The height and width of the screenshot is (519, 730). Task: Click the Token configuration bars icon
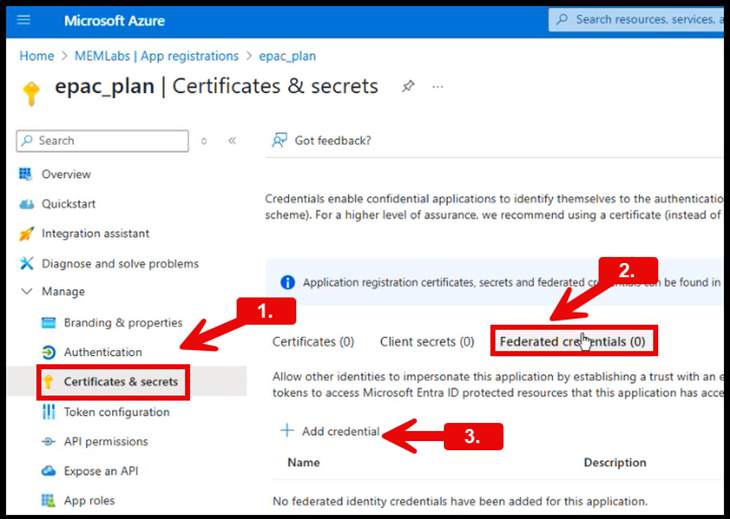pos(48,412)
